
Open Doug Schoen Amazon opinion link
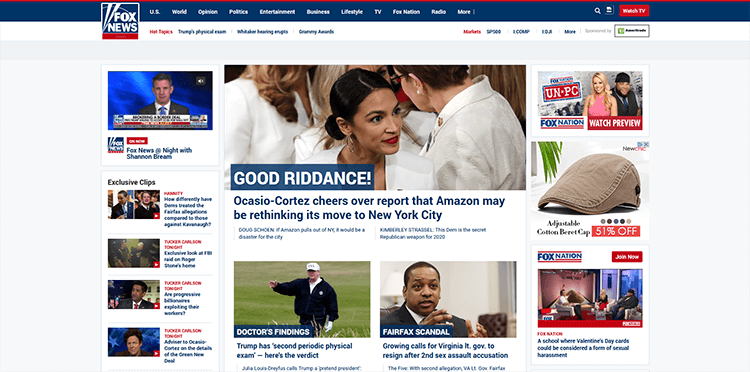coord(302,233)
